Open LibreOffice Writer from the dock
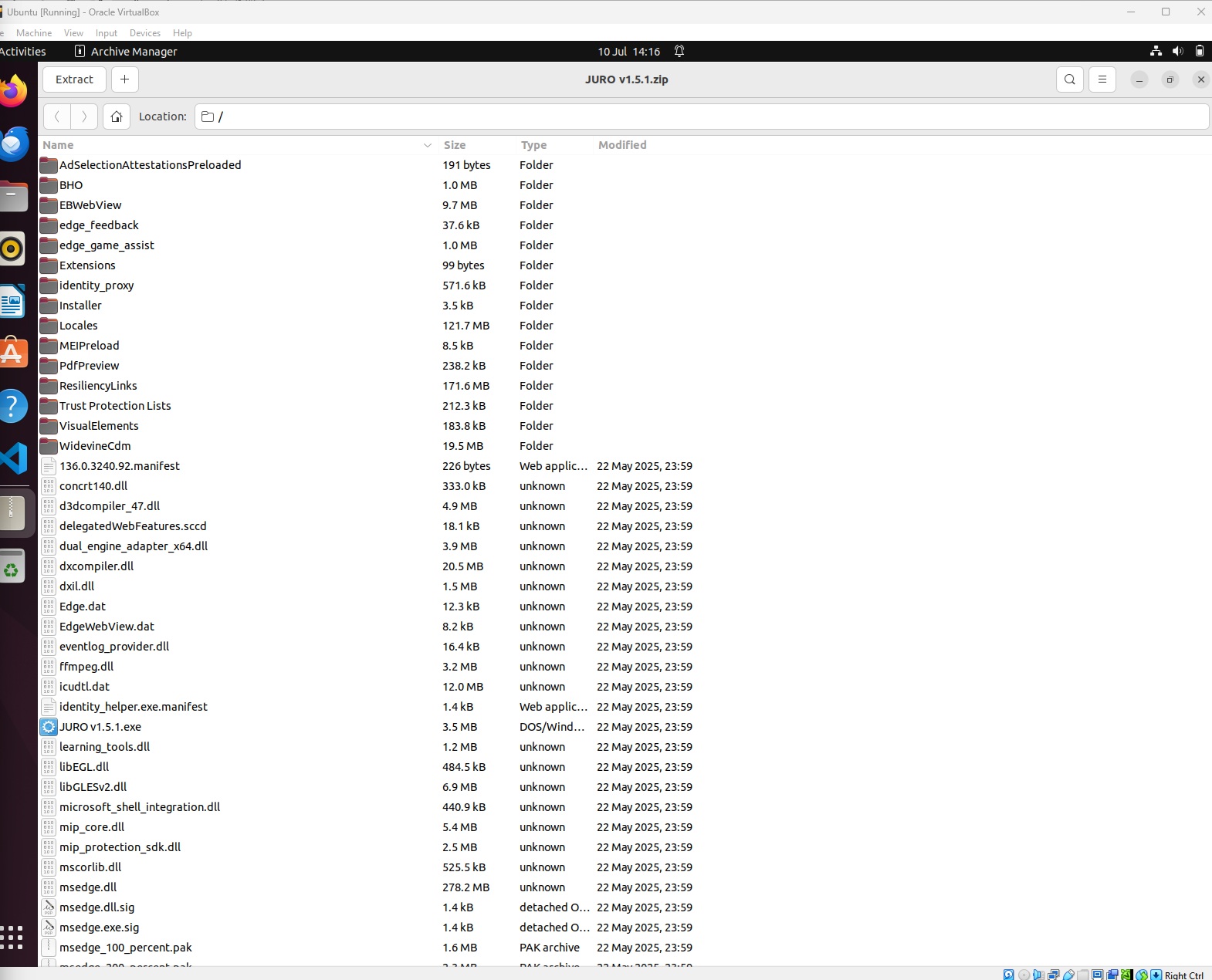This screenshot has width=1212, height=980. click(x=12, y=301)
